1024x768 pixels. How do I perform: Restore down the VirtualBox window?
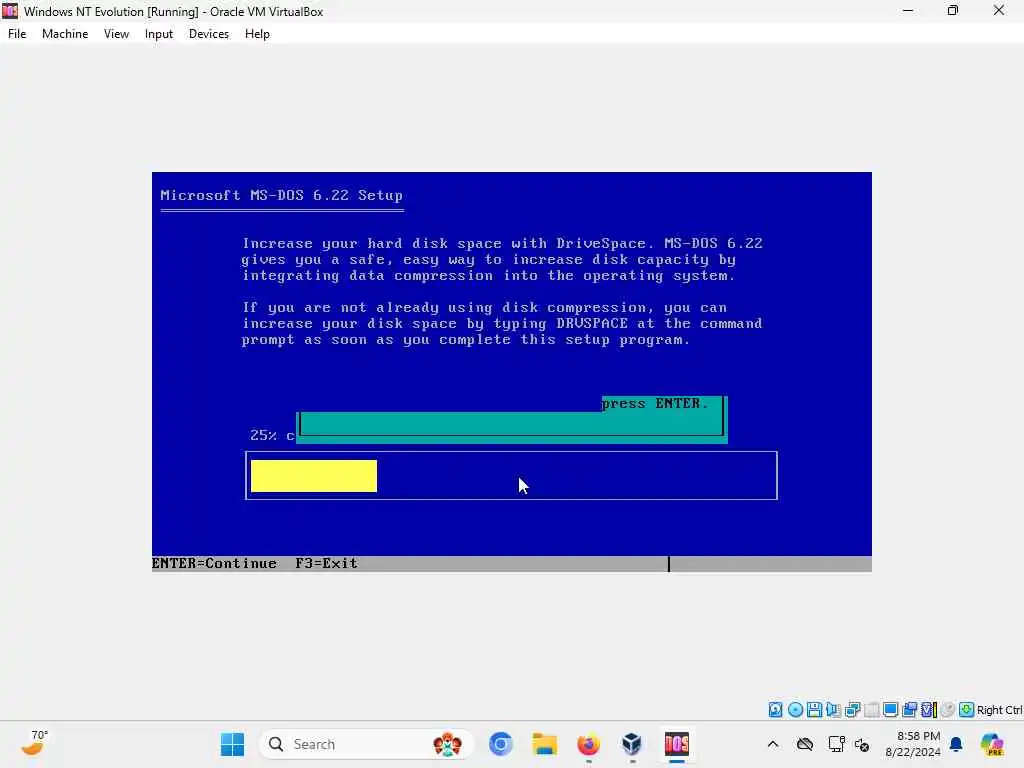click(x=953, y=10)
